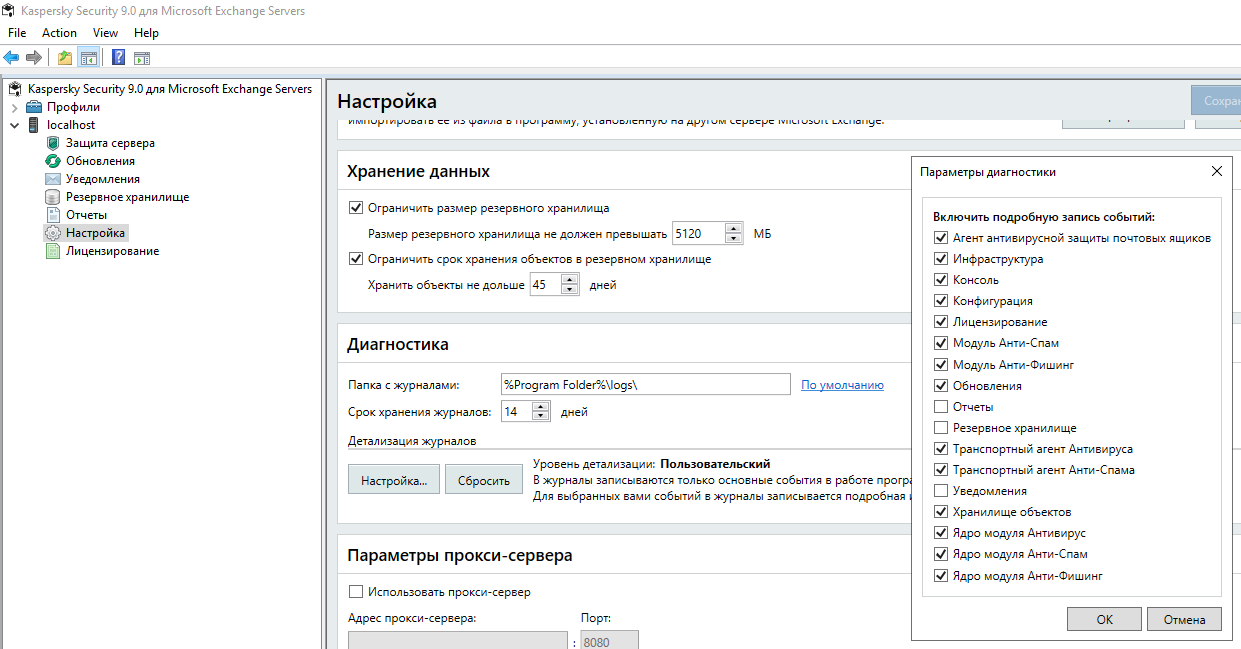Toggle Транспортный агент Антивируса checkbox
The height and width of the screenshot is (649, 1241).
tap(941, 449)
